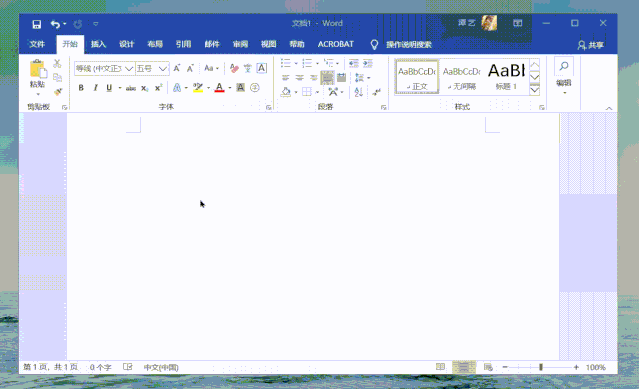Open the phonetic guide (拼音) tool
This screenshot has height=389, width=639.
pyautogui.click(x=247, y=68)
